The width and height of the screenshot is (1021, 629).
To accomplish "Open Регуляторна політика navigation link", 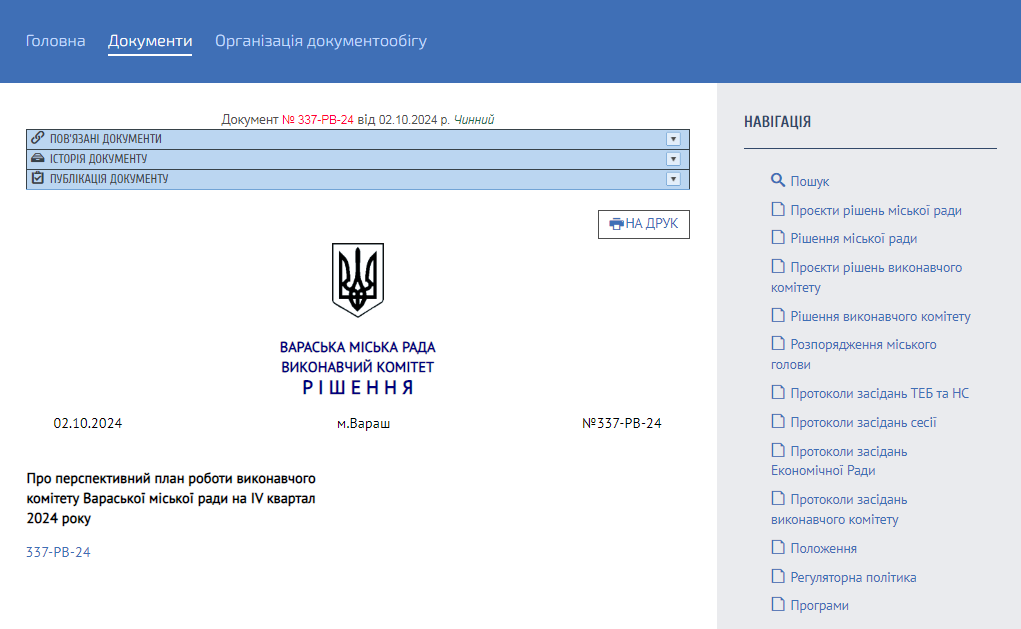I will pos(853,578).
